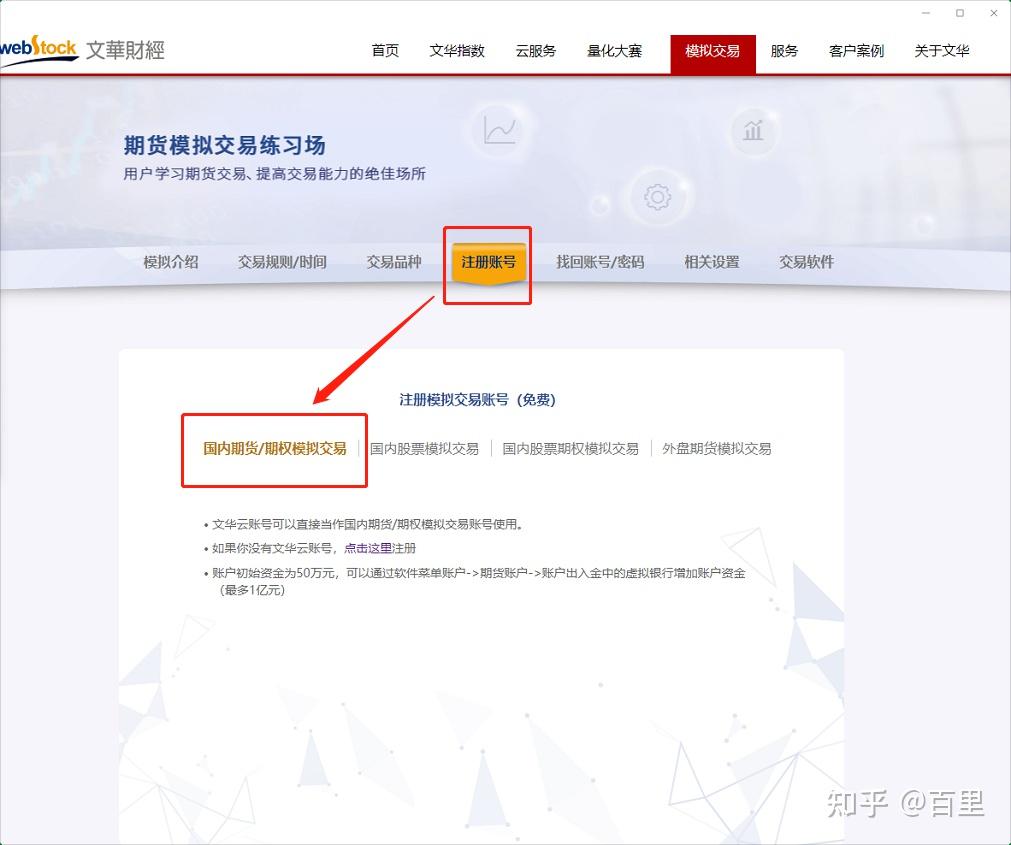Open the 找回账号/密码 tab
The width and height of the screenshot is (1011, 845).
(x=600, y=262)
